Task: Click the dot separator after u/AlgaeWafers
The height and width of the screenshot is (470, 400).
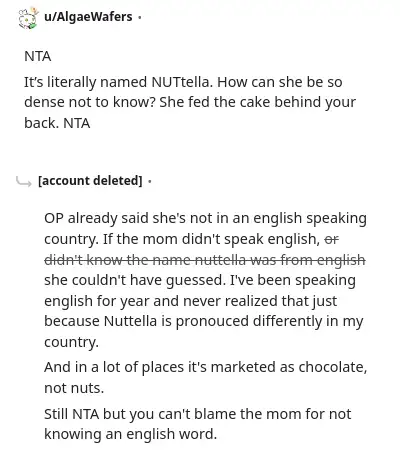Action: tap(139, 17)
